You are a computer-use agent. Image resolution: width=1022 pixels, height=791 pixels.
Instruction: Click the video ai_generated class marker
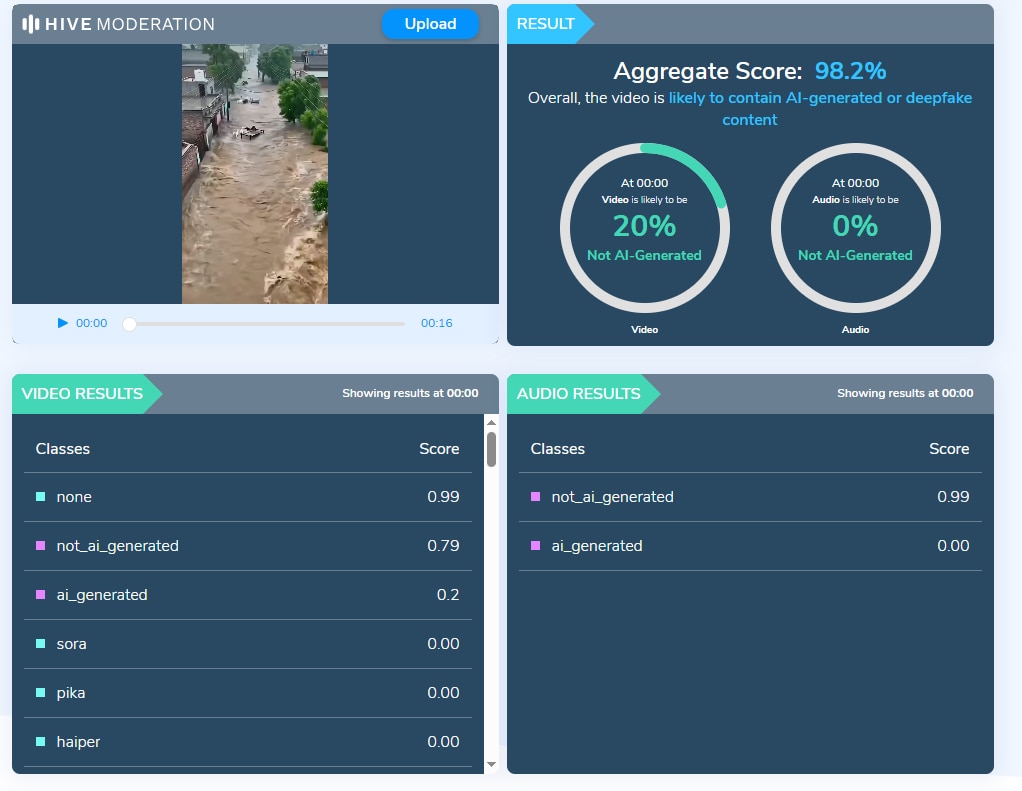coord(41,595)
